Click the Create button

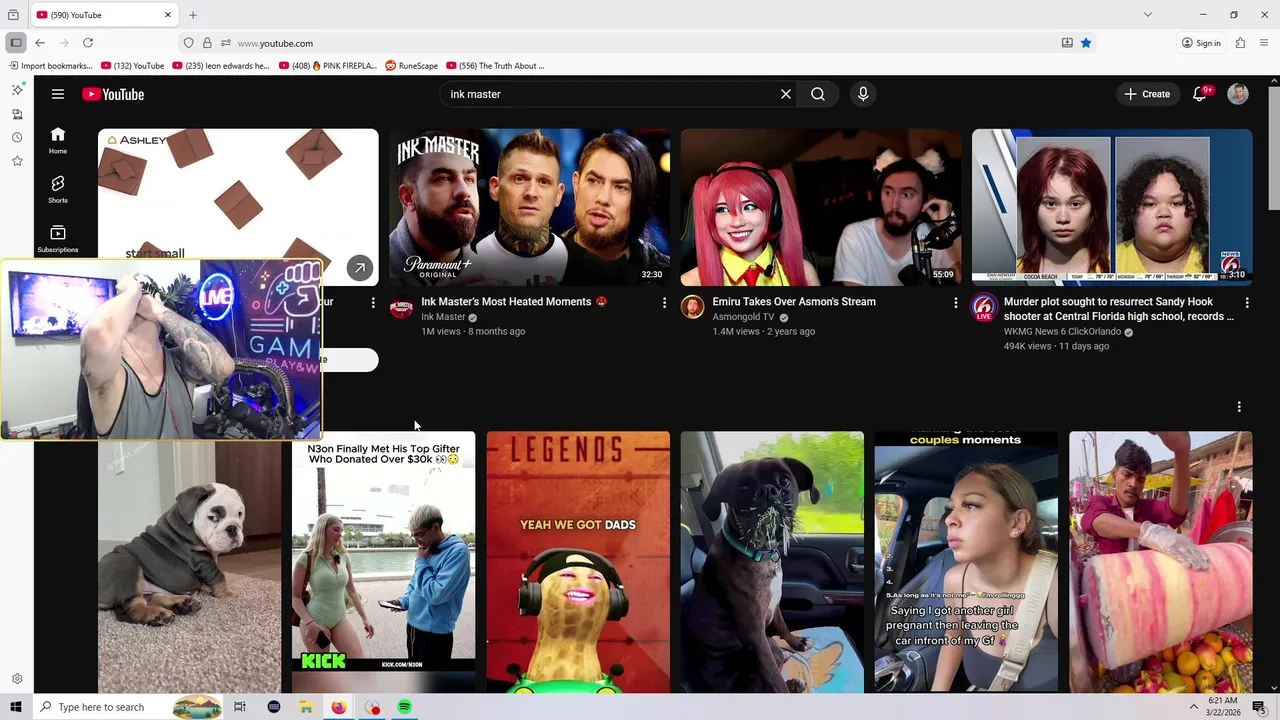(x=1147, y=94)
